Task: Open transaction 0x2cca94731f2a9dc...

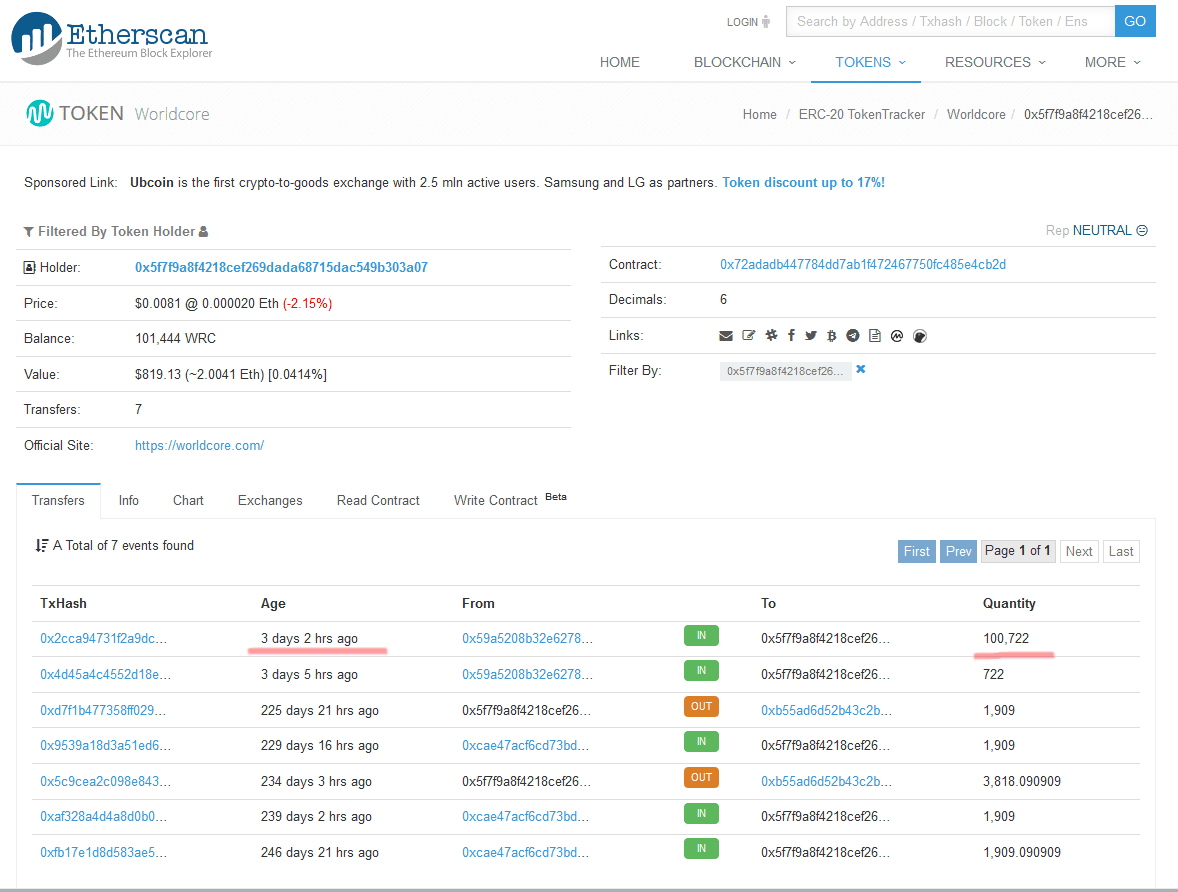Action: click(104, 639)
